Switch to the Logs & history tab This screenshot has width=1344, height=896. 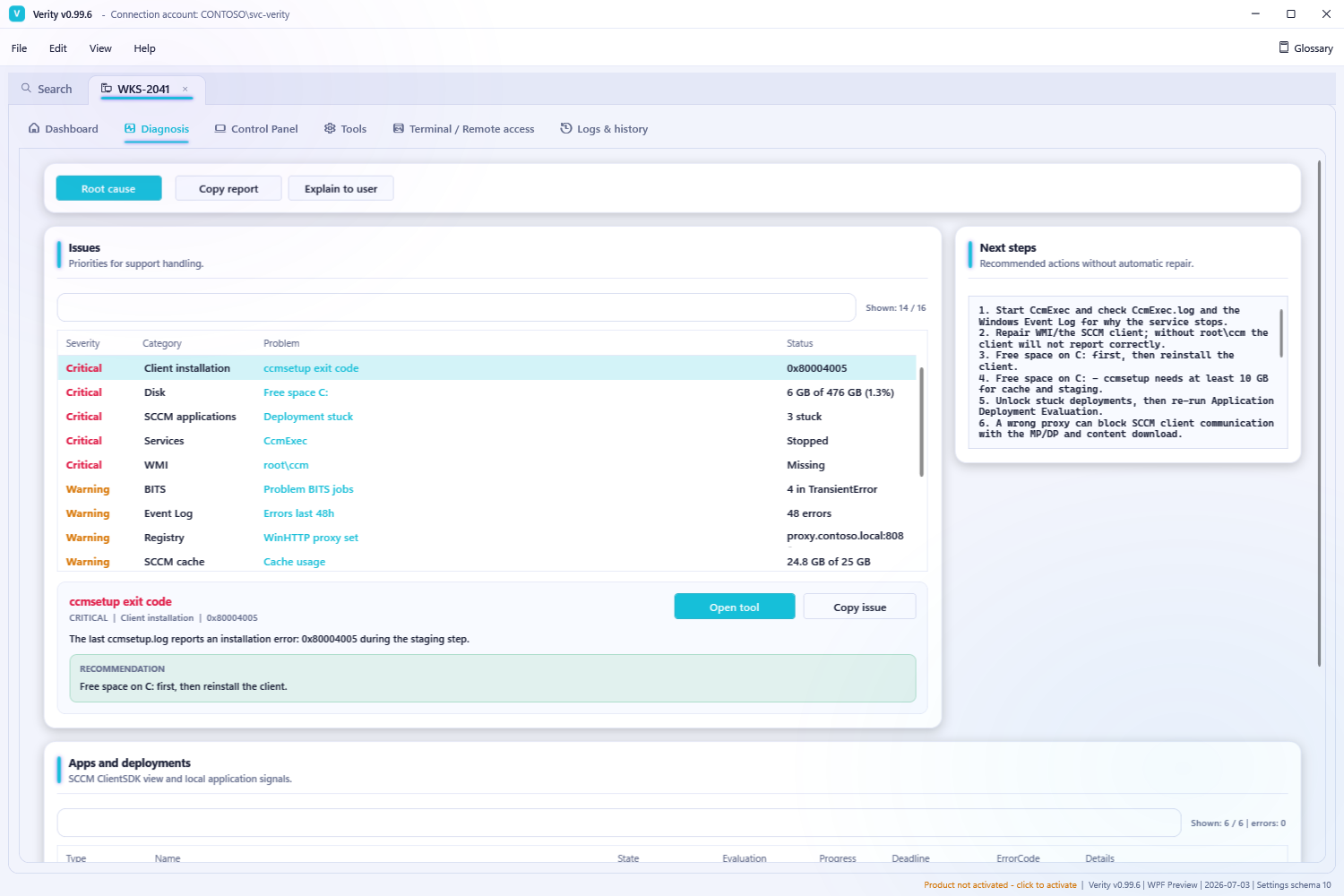(x=604, y=129)
